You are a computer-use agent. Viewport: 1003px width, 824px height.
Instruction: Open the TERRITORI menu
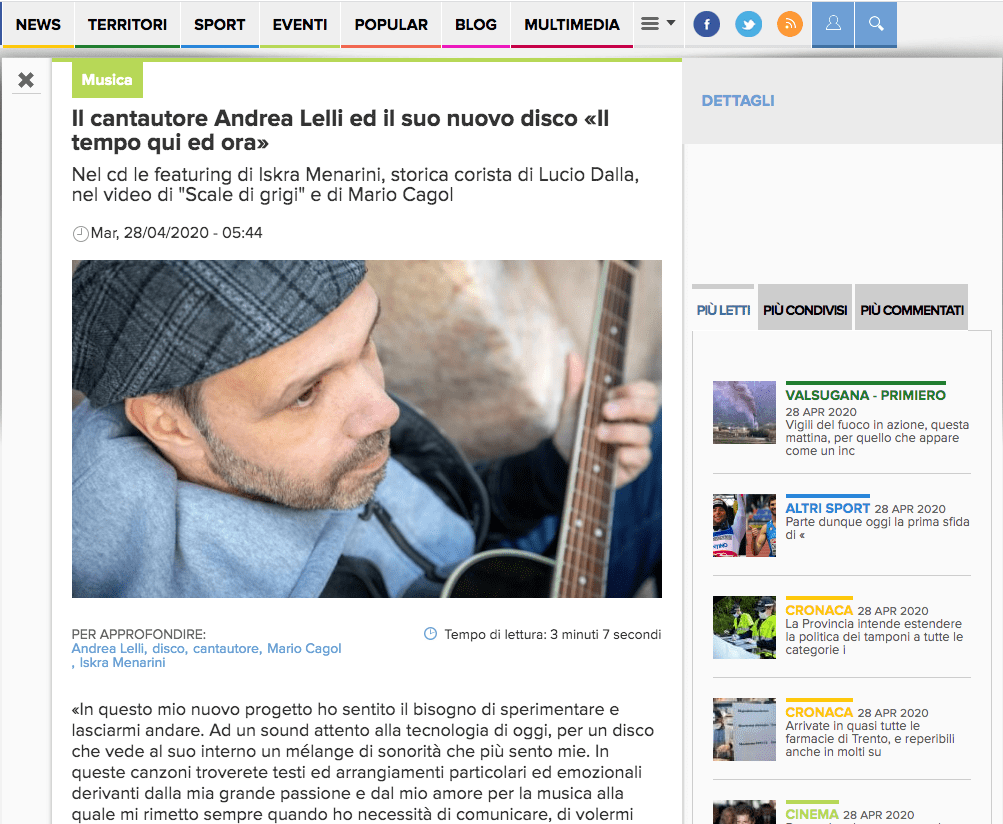tap(127, 24)
